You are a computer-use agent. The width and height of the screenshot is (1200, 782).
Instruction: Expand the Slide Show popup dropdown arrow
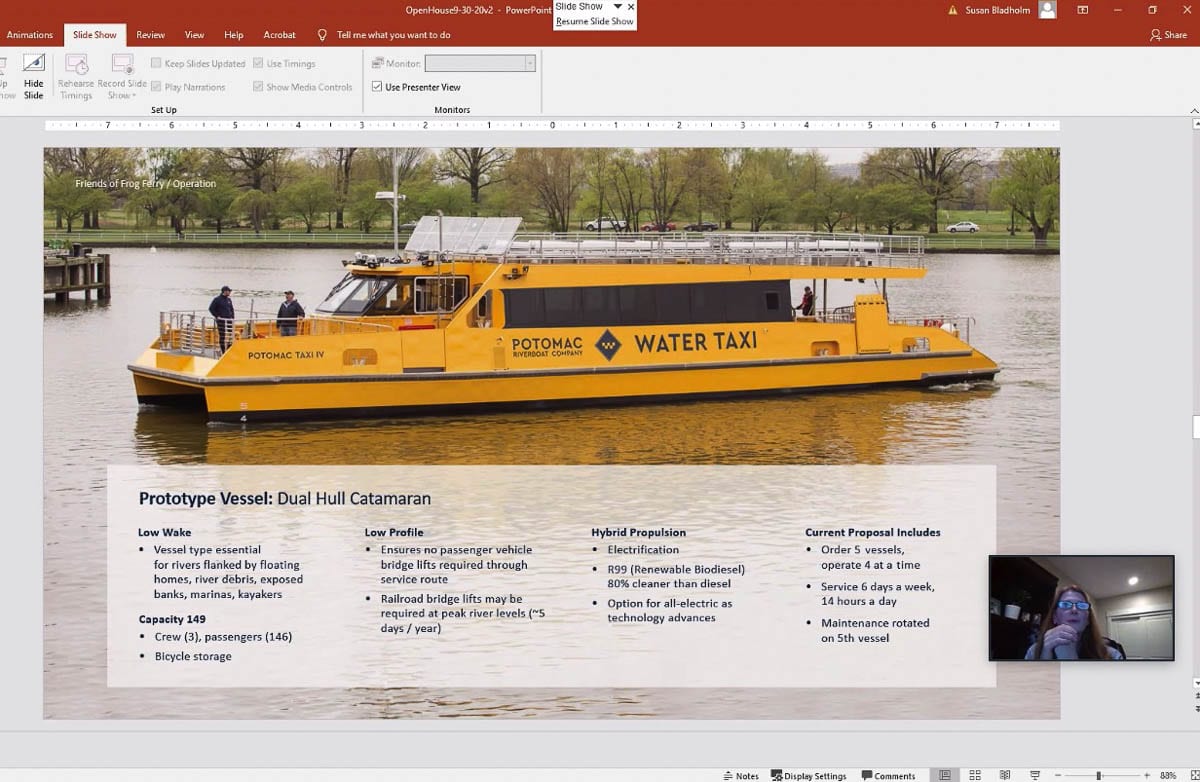coord(617,7)
